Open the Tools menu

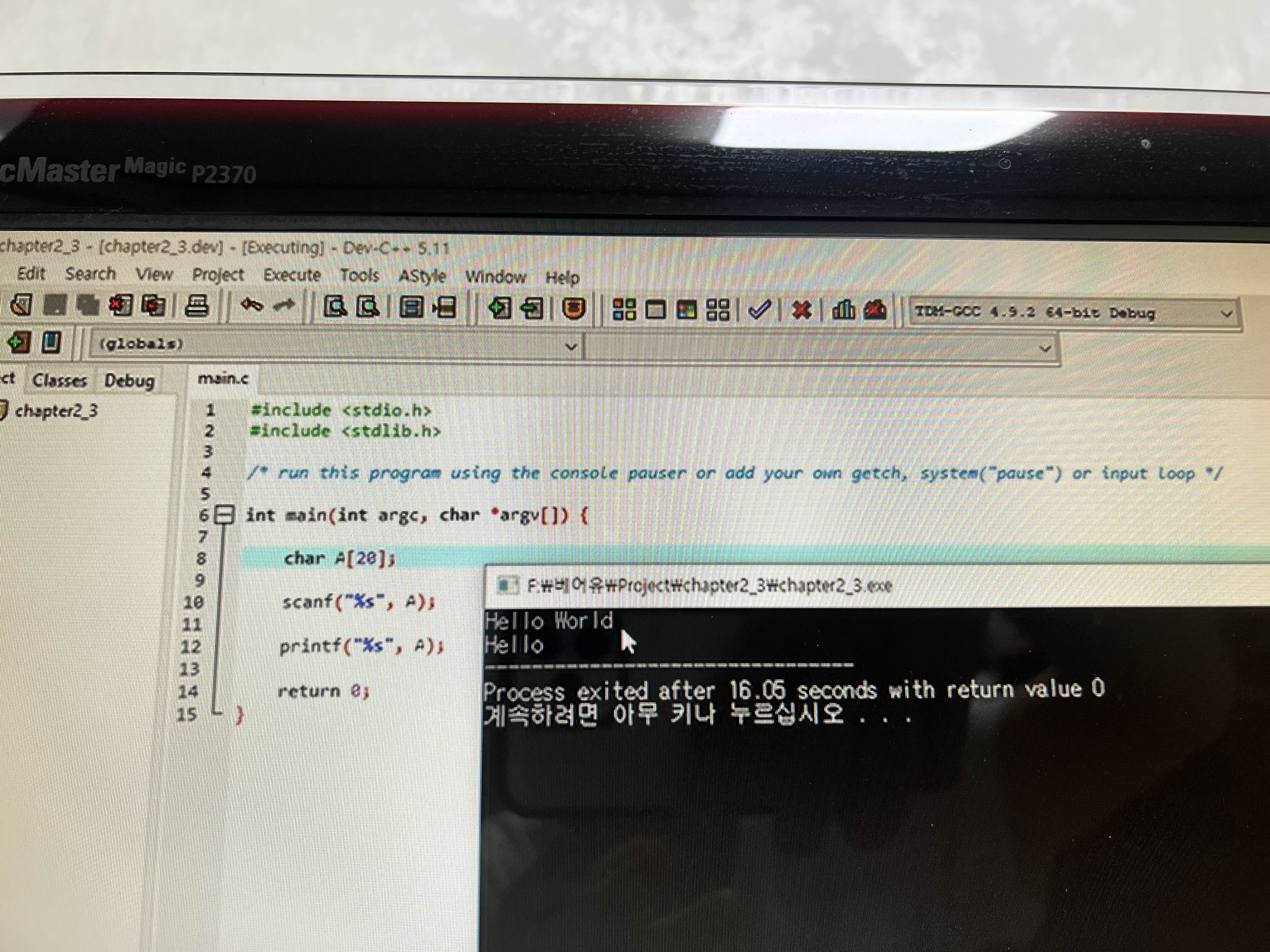pyautogui.click(x=359, y=275)
